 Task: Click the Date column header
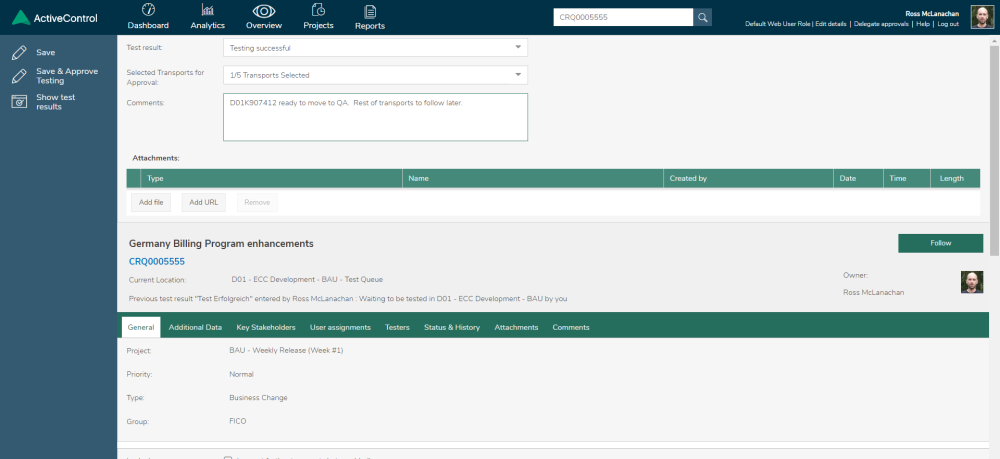tap(858, 178)
